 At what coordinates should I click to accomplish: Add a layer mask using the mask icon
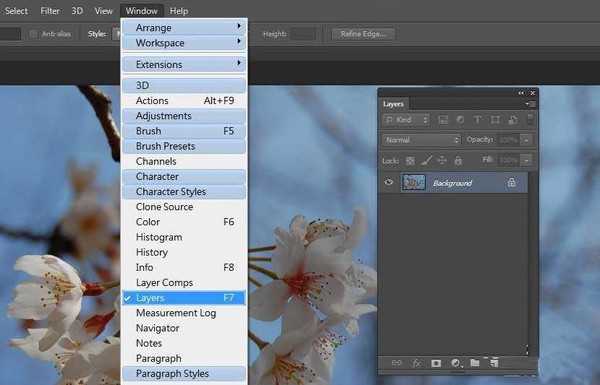point(436,363)
